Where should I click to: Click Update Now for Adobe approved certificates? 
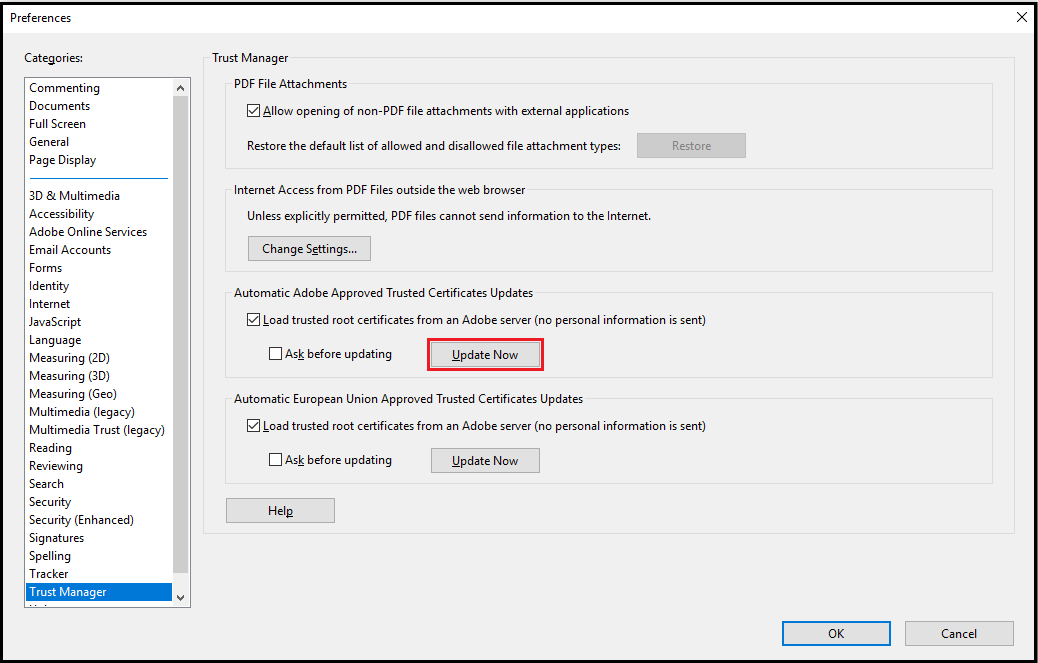(x=485, y=354)
